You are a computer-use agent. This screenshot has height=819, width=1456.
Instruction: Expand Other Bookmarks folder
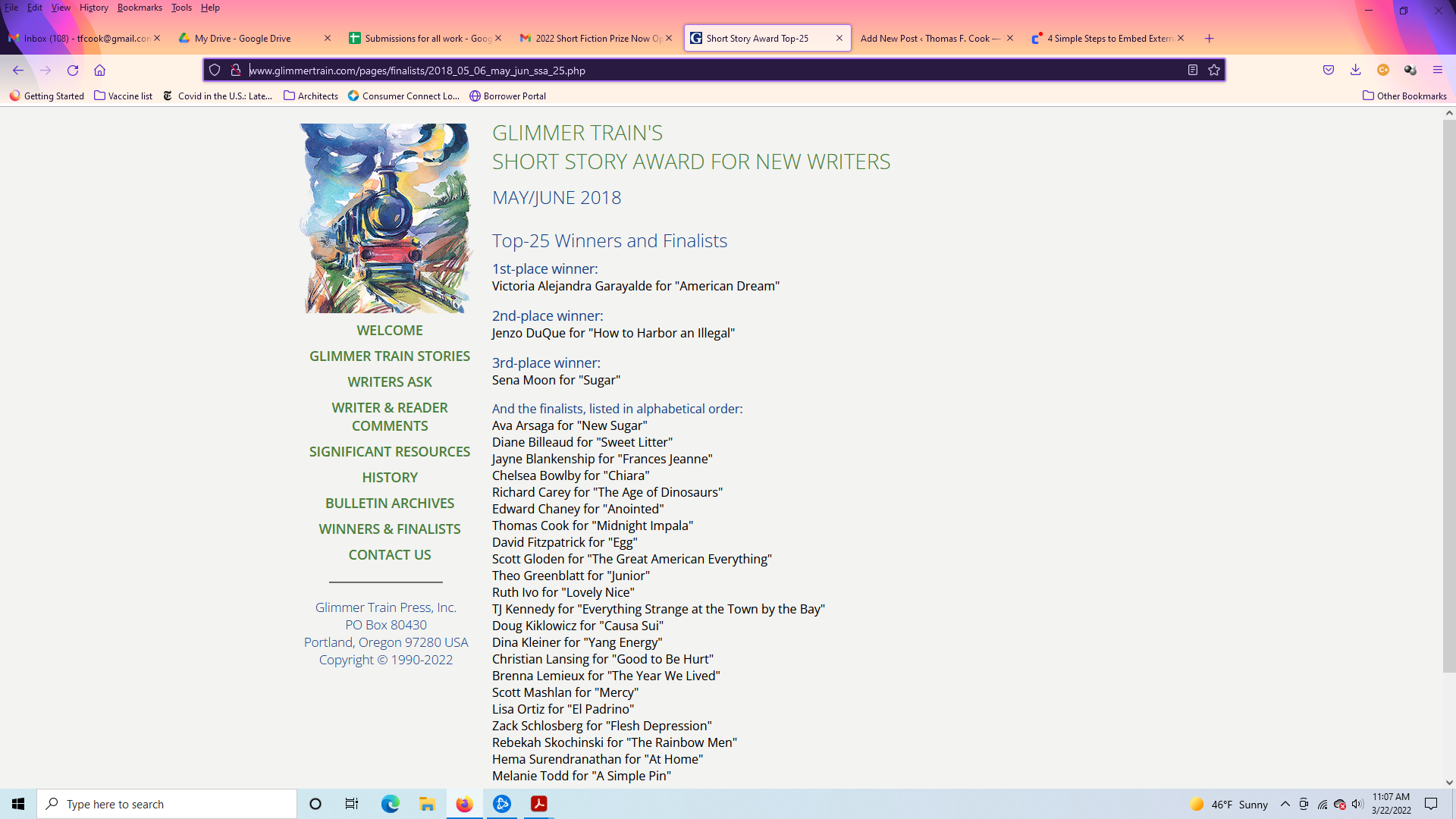point(1404,96)
